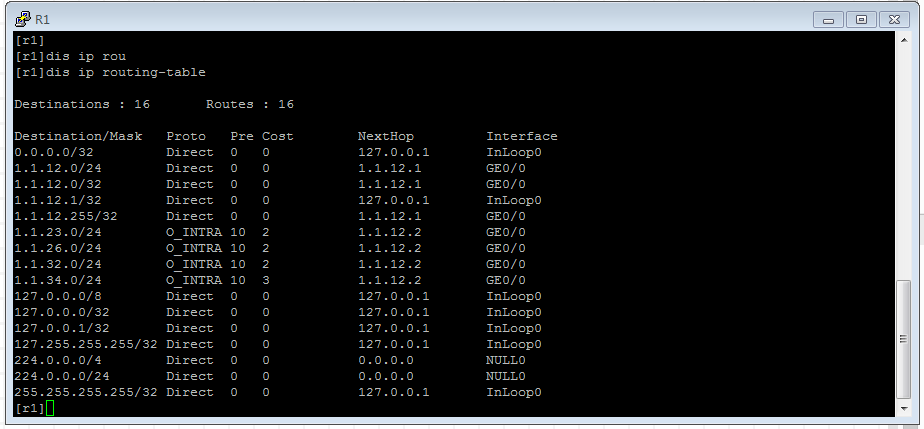Click next hop 1.1.12.2 in the 1.1.26.0/24 row

(x=390, y=248)
